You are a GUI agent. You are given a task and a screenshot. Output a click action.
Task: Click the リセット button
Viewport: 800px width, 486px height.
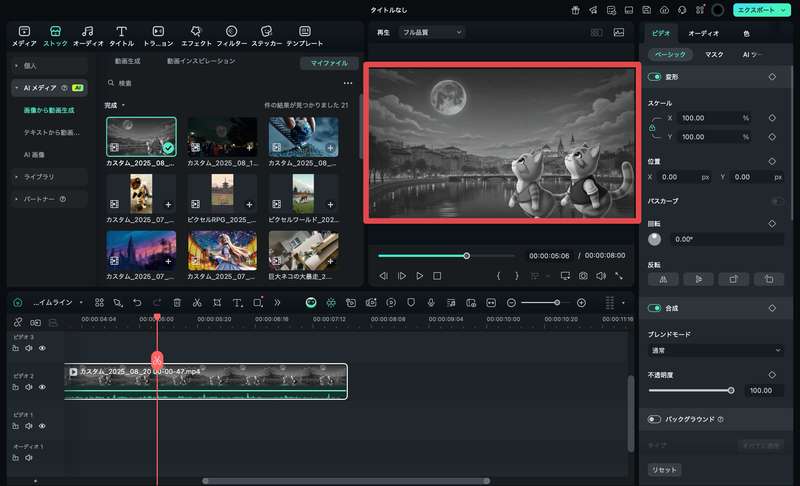click(x=664, y=470)
